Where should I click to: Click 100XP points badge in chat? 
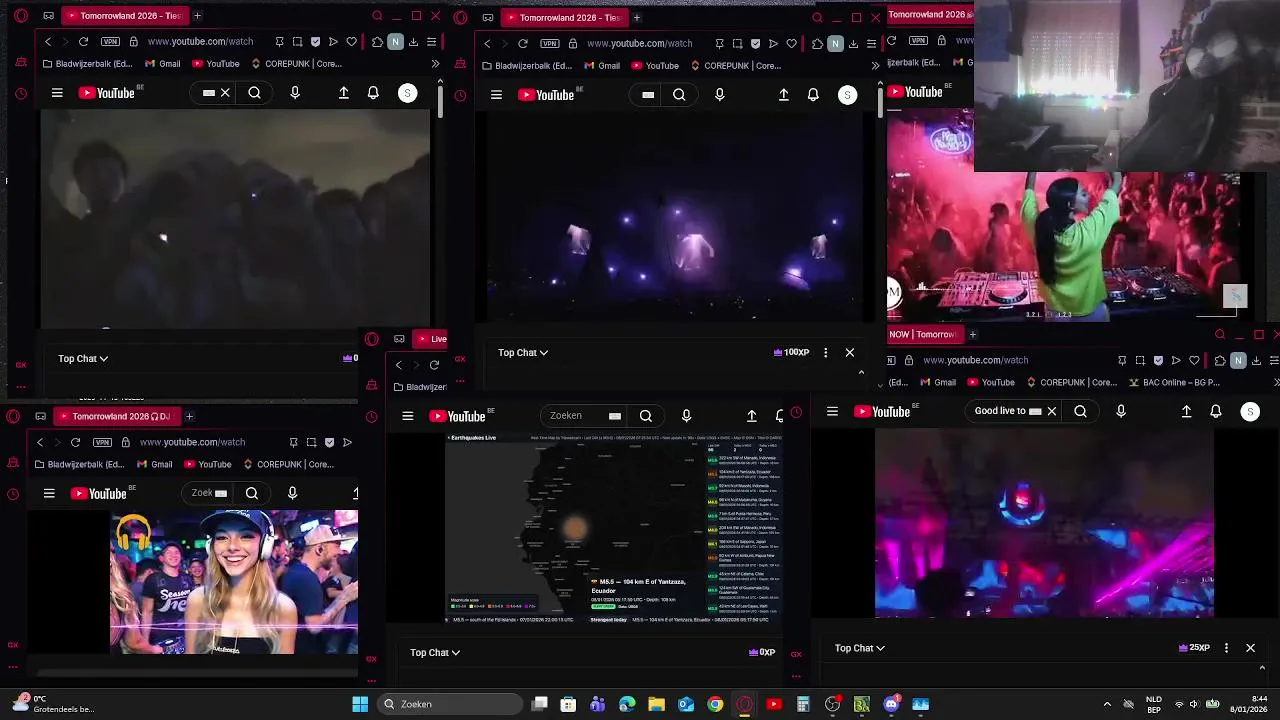(x=791, y=352)
